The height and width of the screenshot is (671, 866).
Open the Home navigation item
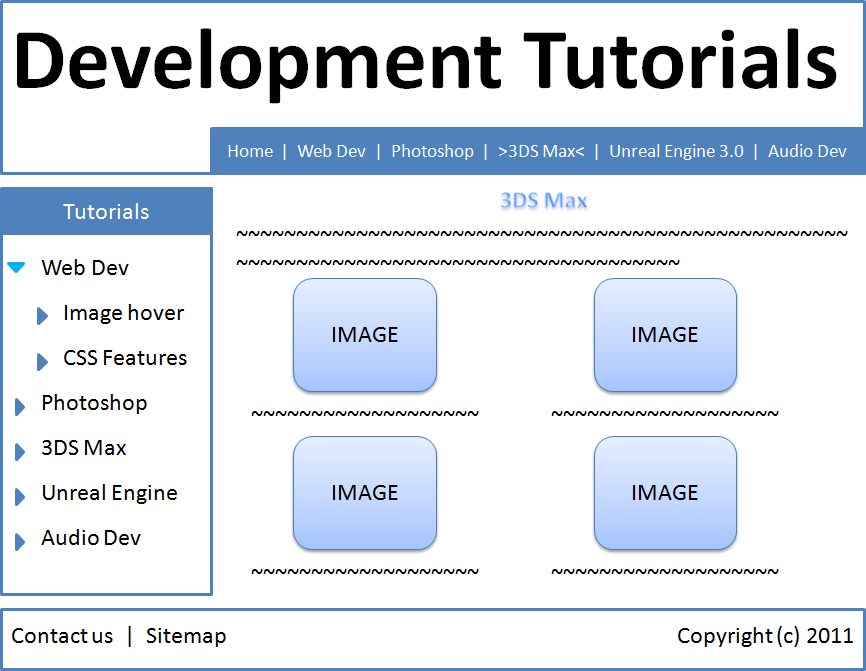pyautogui.click(x=250, y=151)
